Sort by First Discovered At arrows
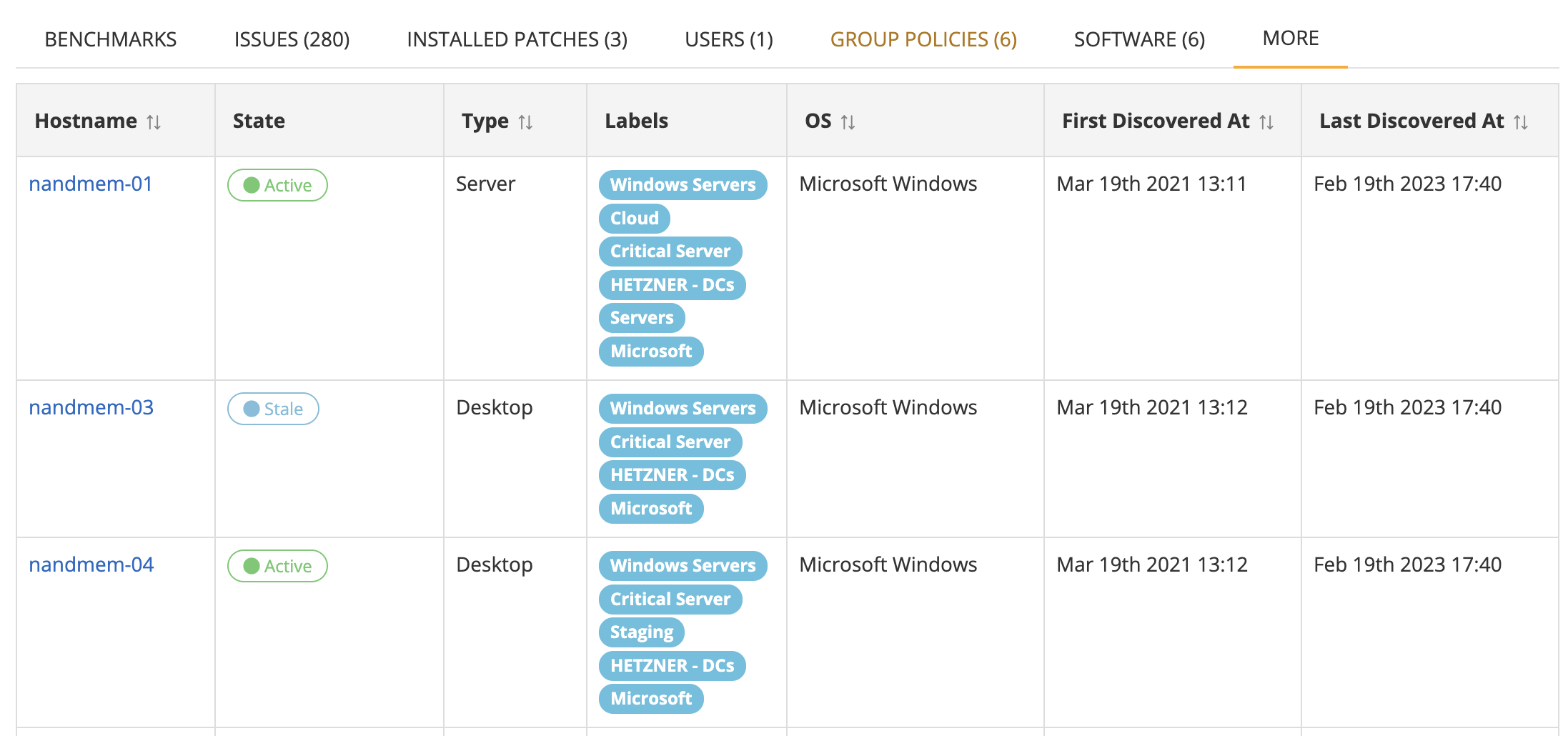1568x736 pixels. (x=1266, y=122)
